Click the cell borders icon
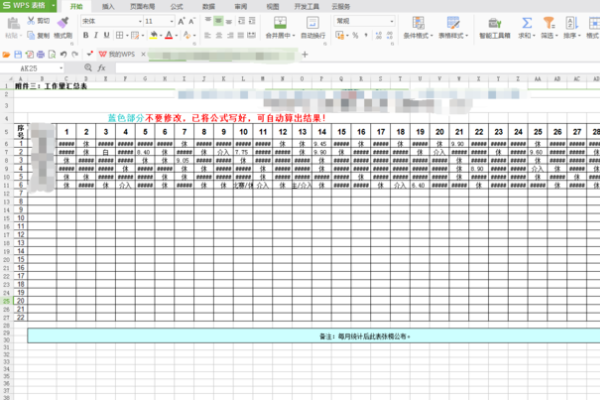 pyautogui.click(x=119, y=35)
